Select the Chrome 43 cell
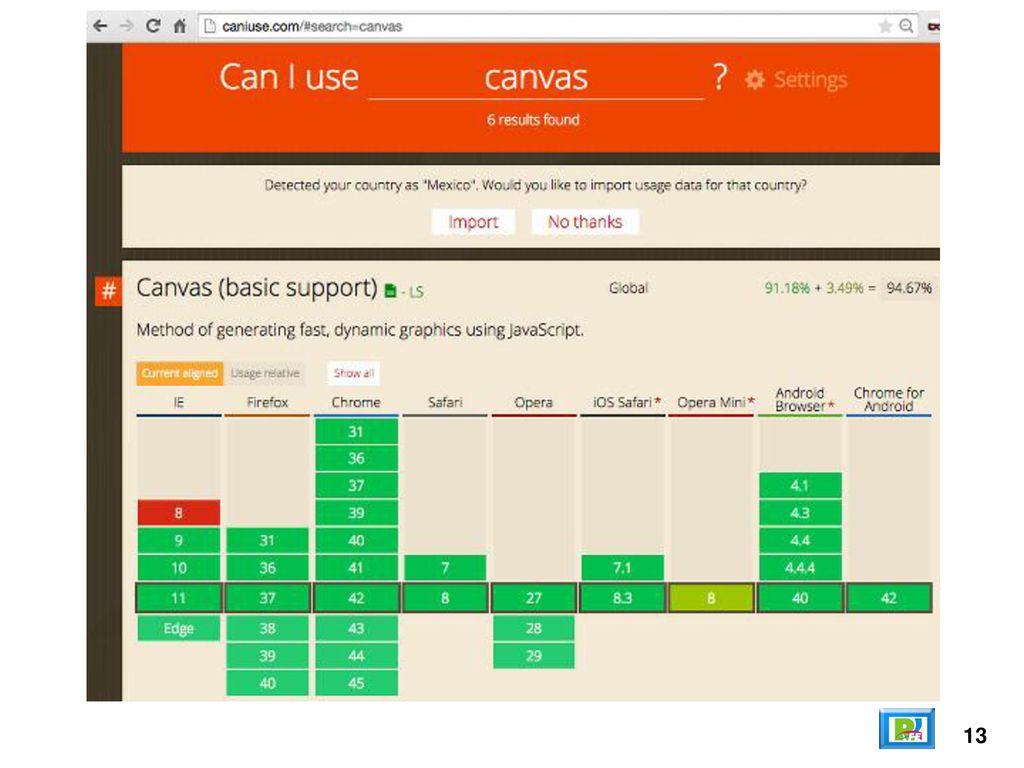 [357, 628]
